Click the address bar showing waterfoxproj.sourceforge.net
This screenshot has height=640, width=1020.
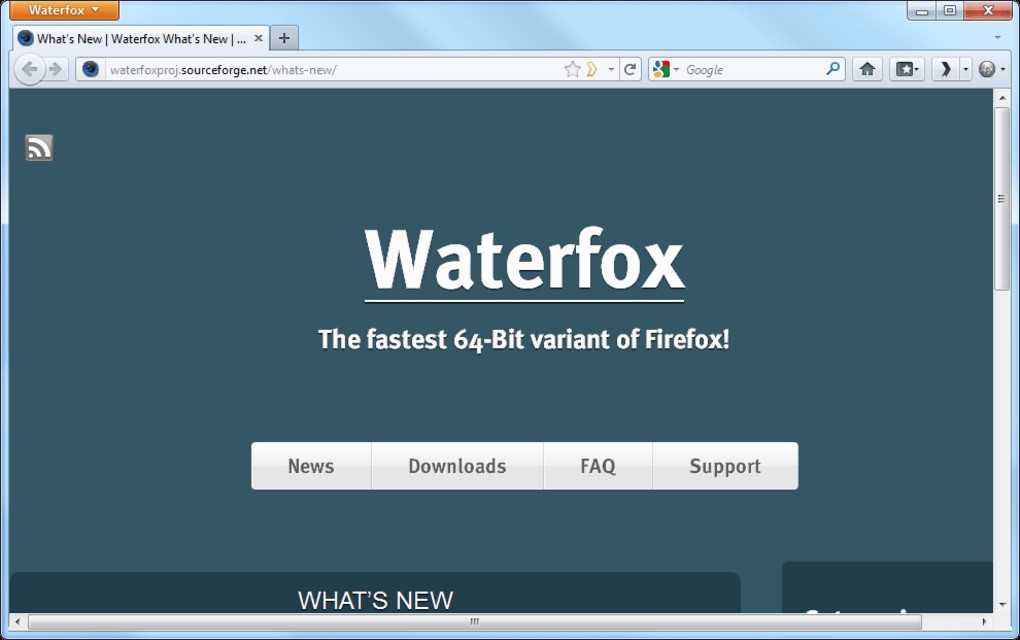300,69
